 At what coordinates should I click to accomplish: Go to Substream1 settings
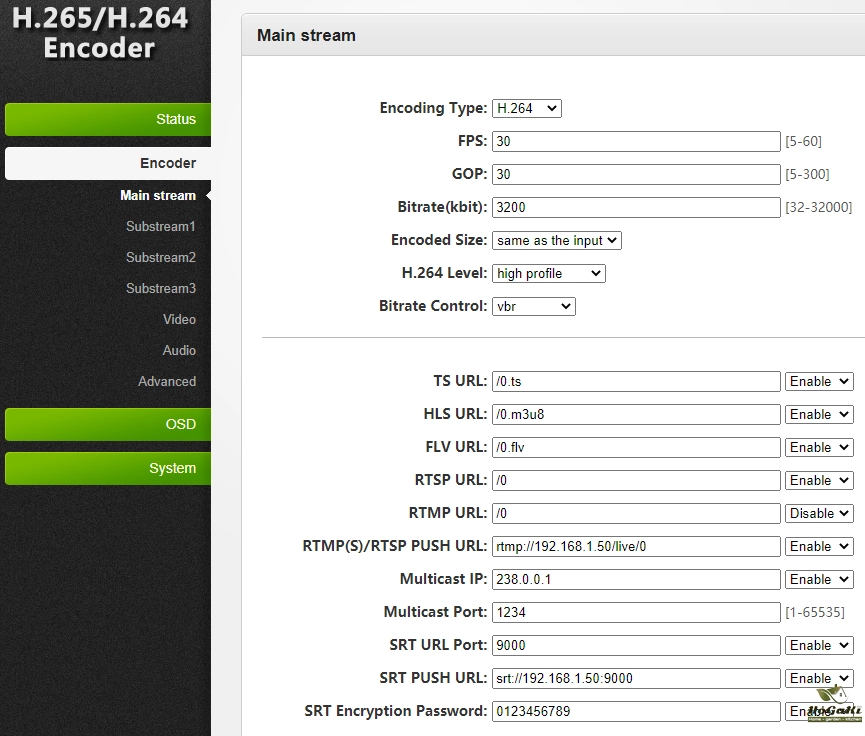tap(160, 226)
